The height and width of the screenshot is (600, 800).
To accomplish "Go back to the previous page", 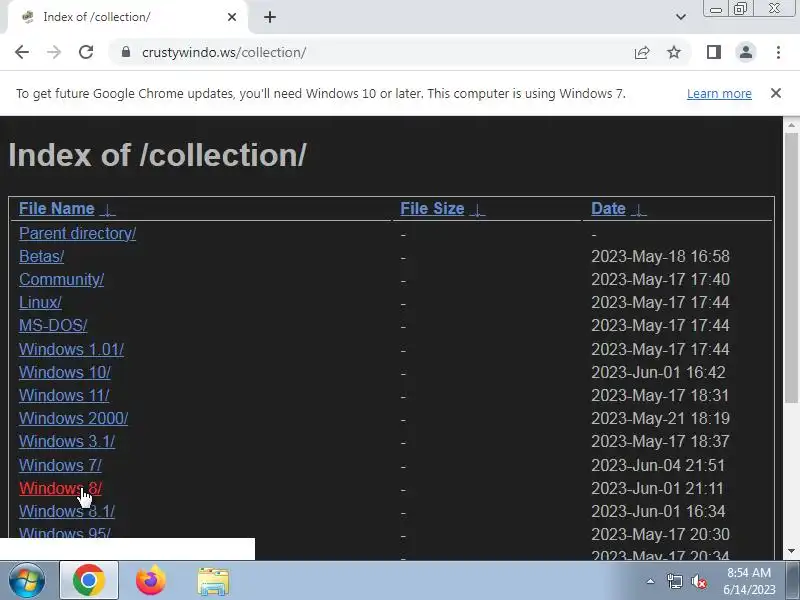I will pos(22,52).
